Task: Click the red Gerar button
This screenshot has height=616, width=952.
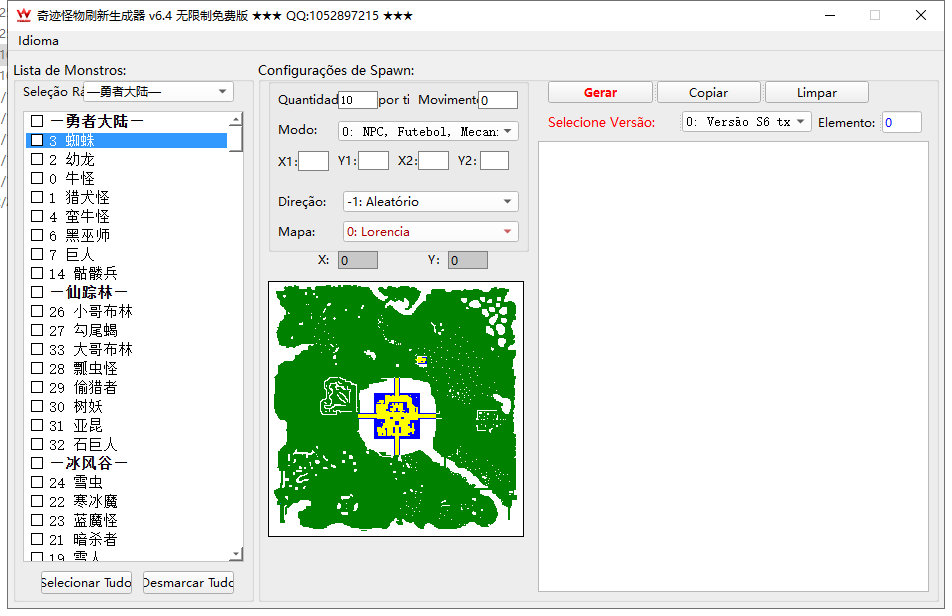Action: pyautogui.click(x=600, y=92)
